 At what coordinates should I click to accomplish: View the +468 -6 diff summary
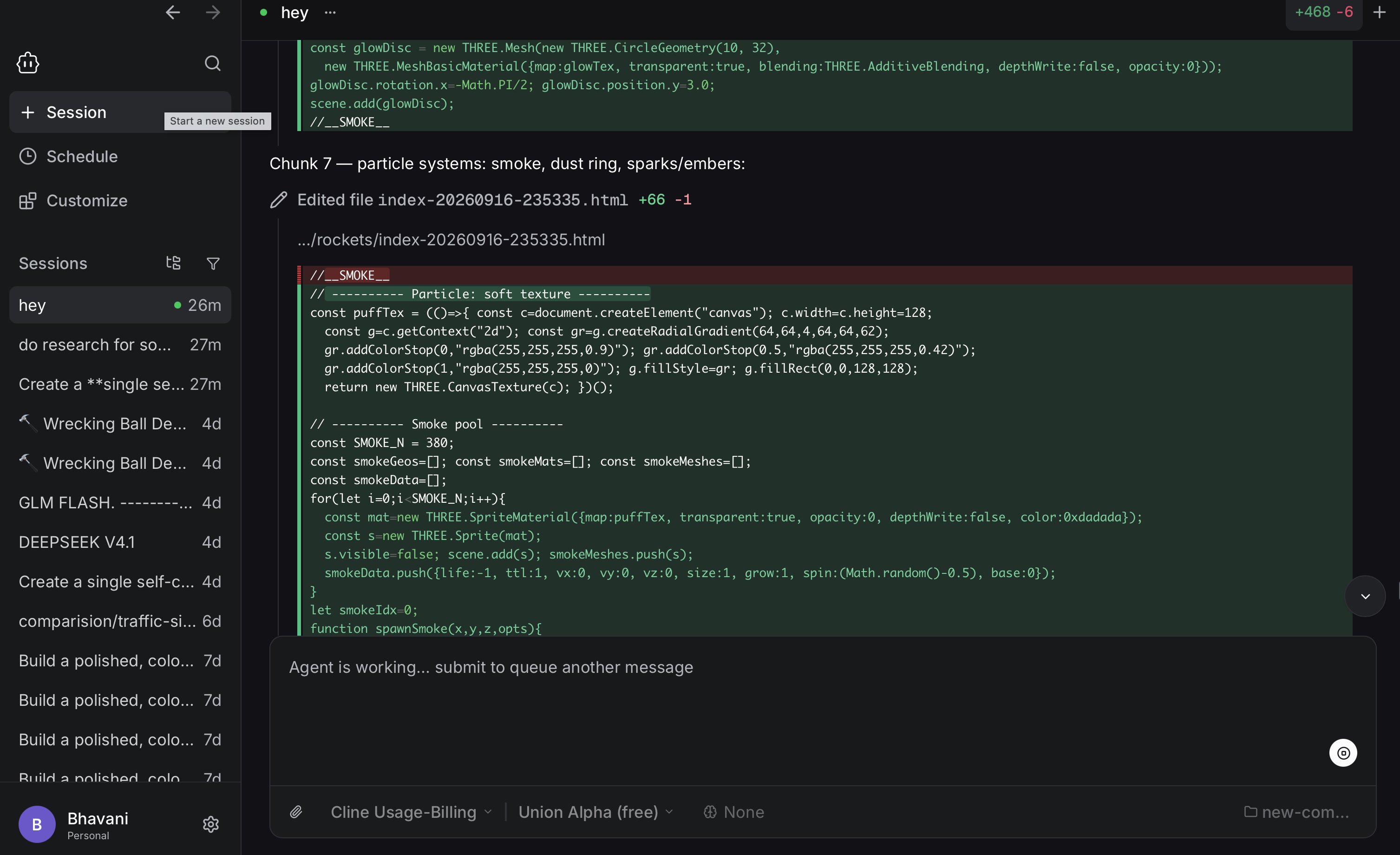coord(1323,13)
